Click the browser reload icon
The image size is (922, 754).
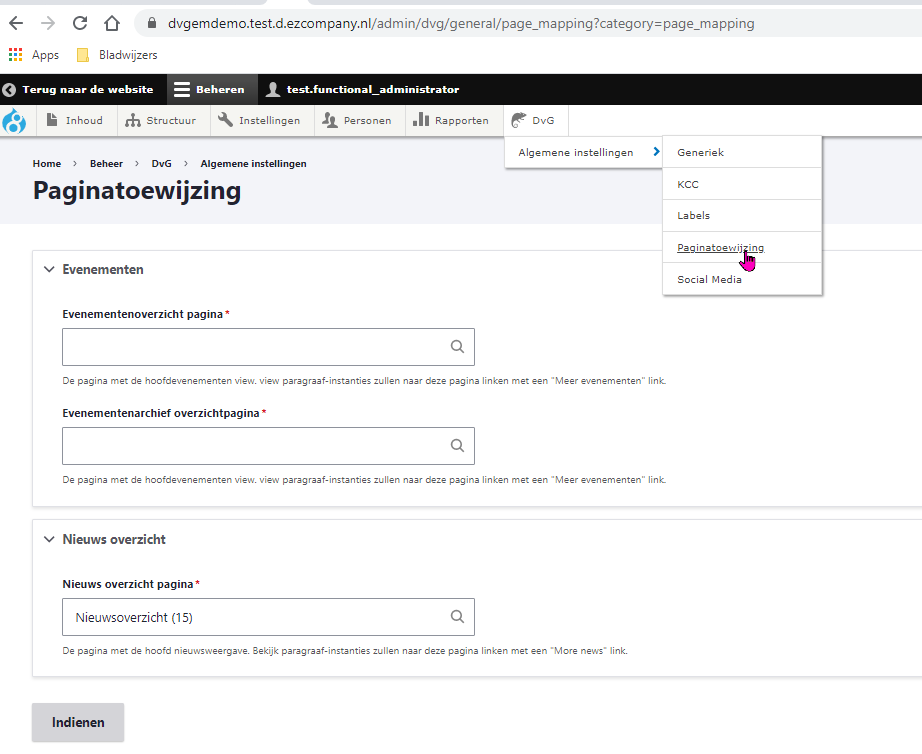click(x=80, y=23)
